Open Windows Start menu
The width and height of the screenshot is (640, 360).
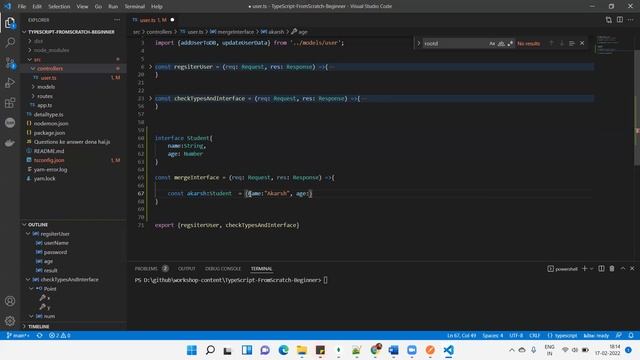click(191, 350)
